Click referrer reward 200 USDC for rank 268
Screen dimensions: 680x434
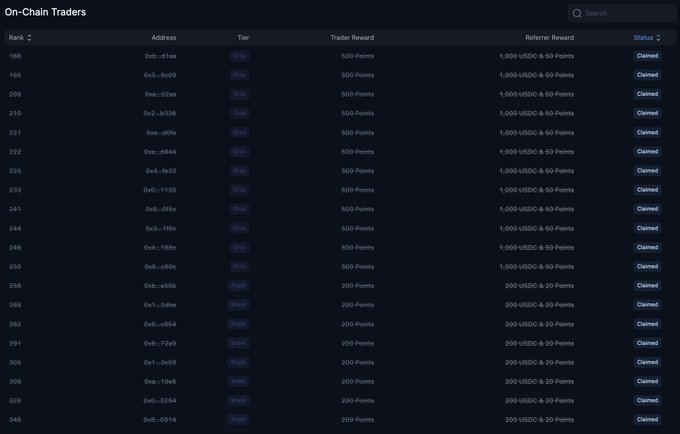[539, 305]
